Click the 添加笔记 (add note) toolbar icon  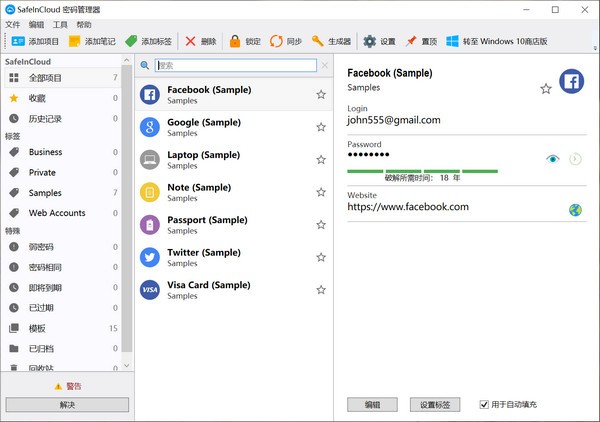point(75,42)
